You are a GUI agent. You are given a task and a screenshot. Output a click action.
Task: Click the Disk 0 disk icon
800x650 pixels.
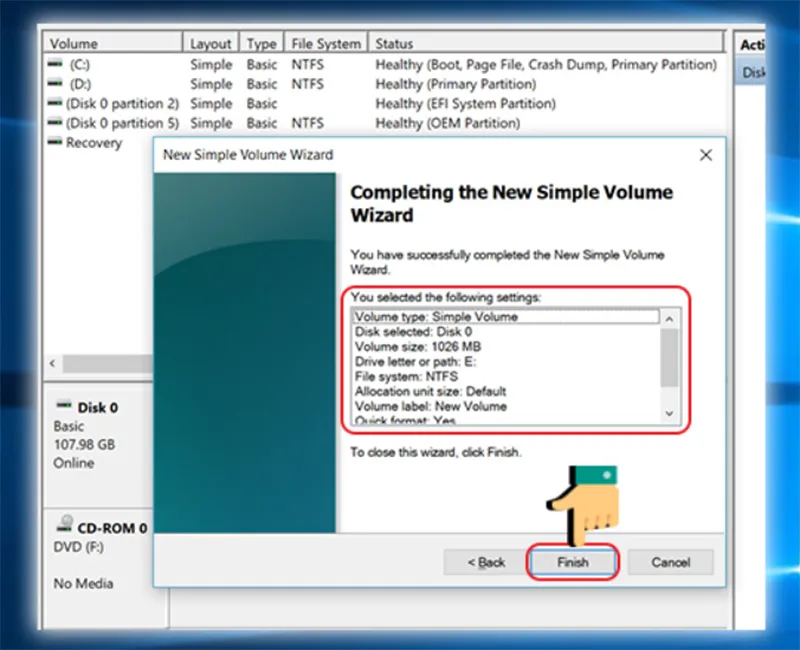[64, 405]
